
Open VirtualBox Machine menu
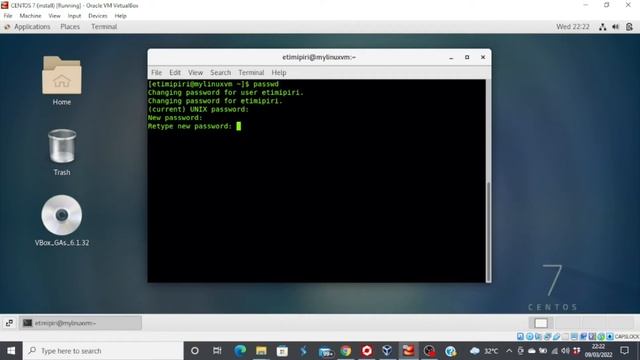30,16
